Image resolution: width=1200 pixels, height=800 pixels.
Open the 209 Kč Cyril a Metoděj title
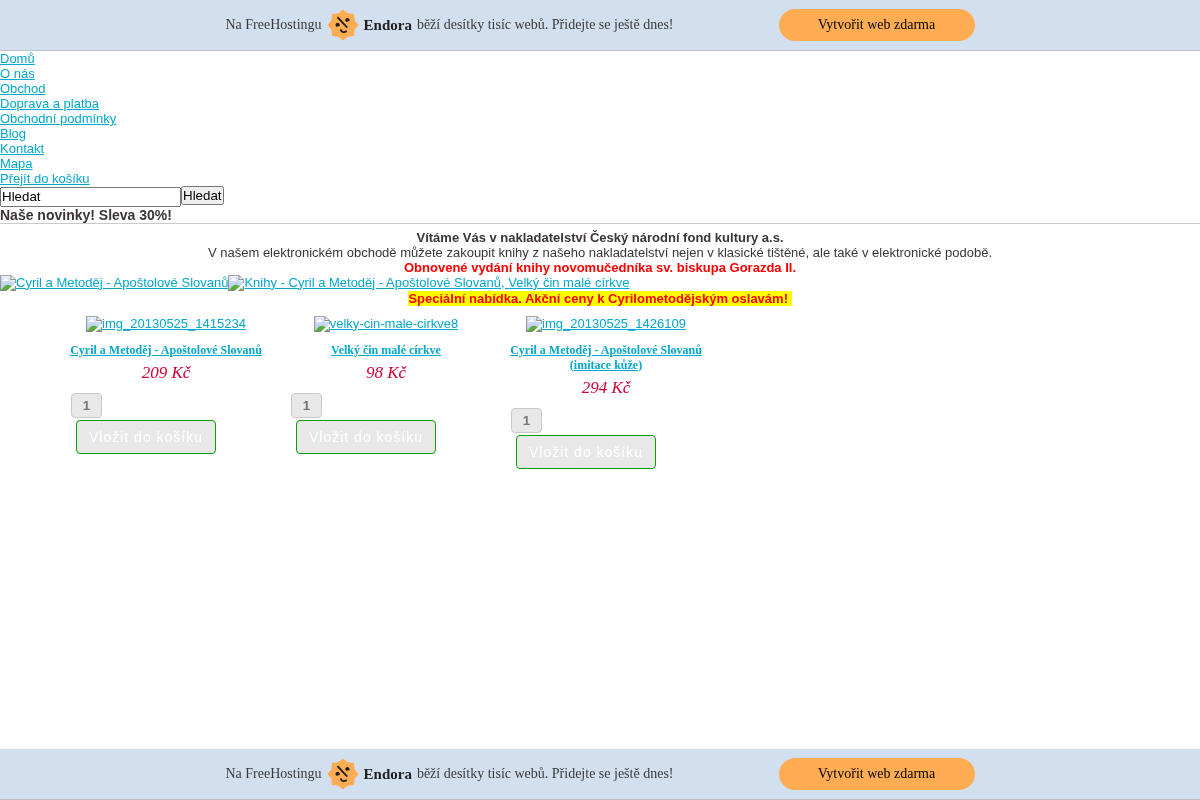tap(166, 350)
